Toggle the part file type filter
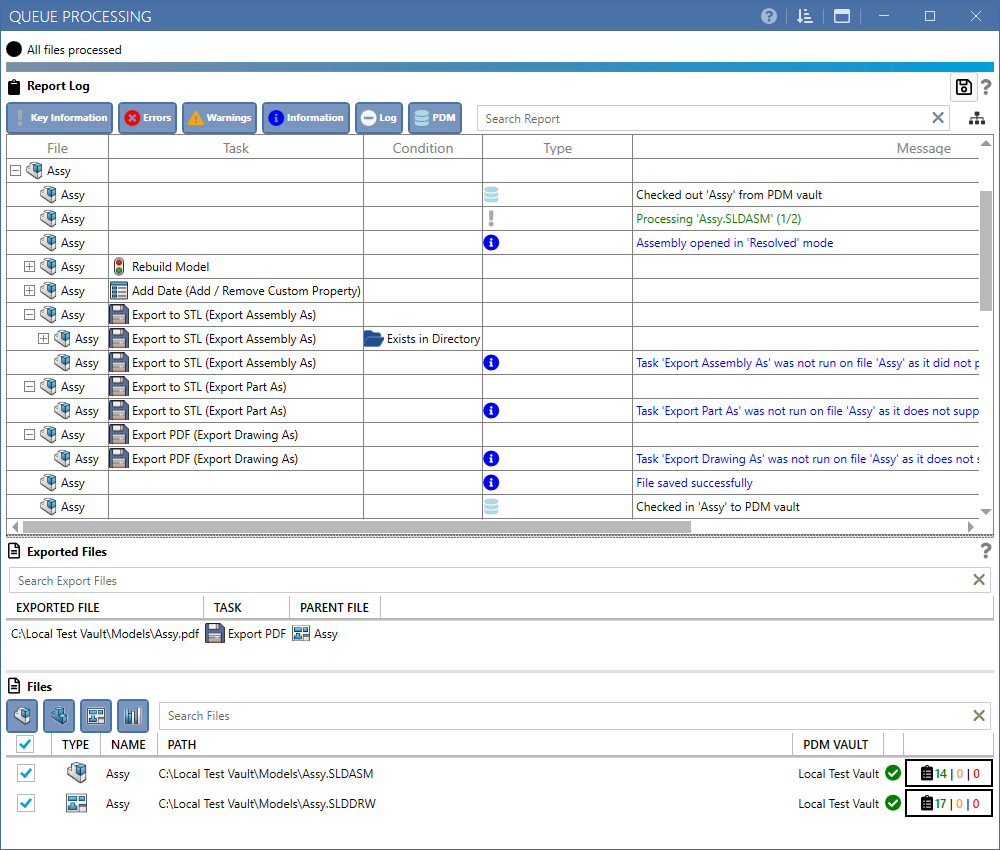 coord(59,715)
